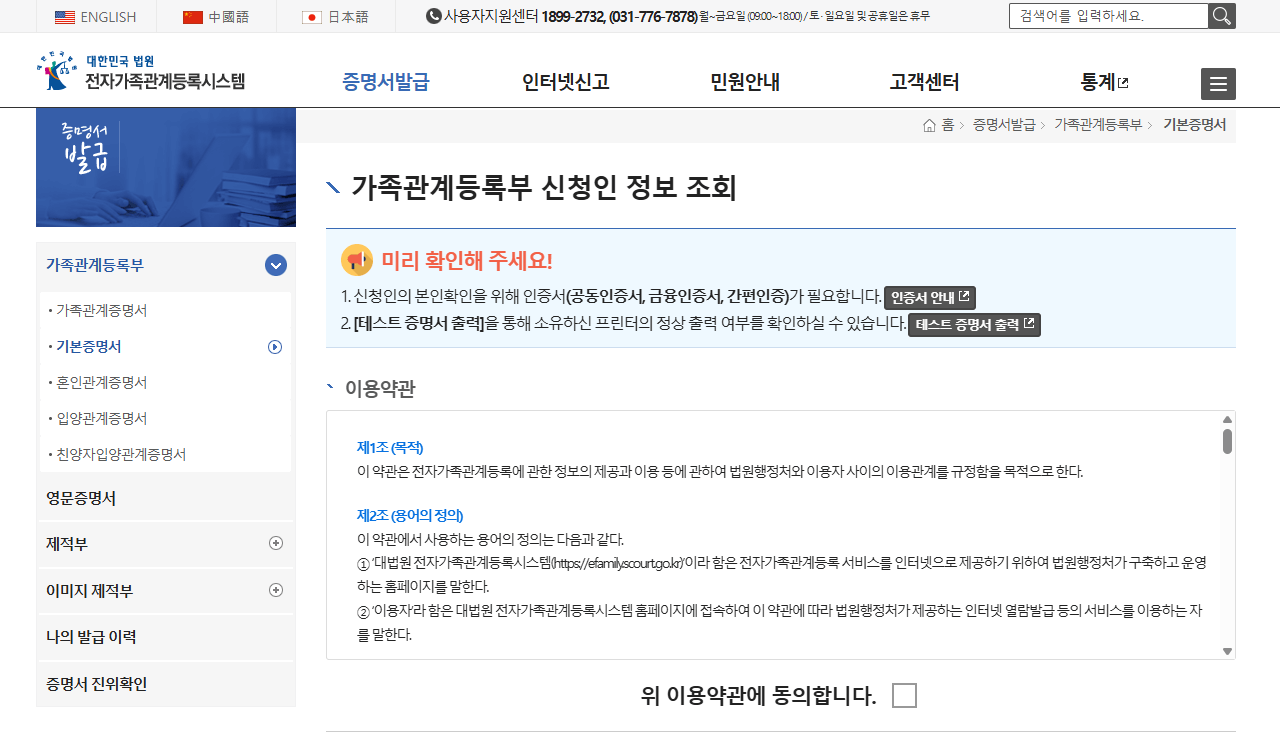Expand the 이미지 제적부 sidebar section
Viewport: 1280px width, 741px height.
[276, 590]
